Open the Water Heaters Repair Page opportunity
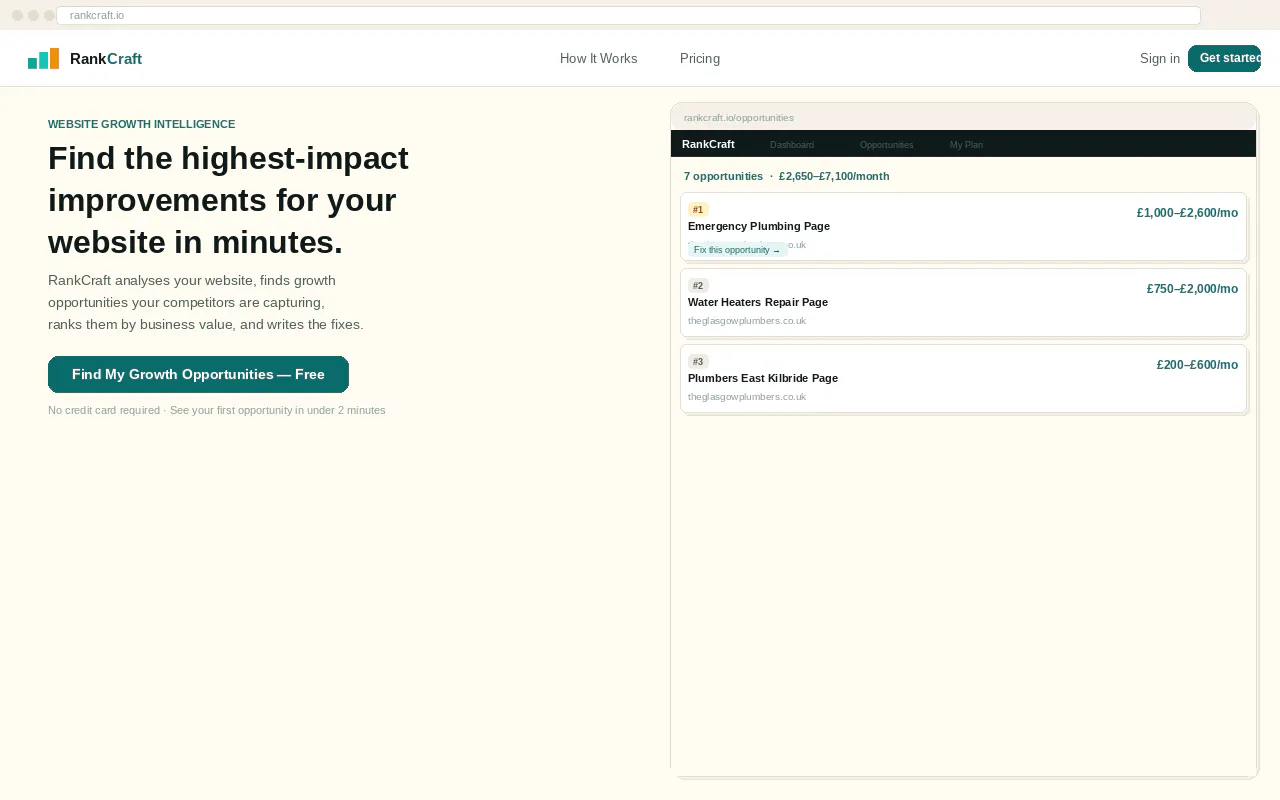The width and height of the screenshot is (1280, 800). tap(758, 302)
